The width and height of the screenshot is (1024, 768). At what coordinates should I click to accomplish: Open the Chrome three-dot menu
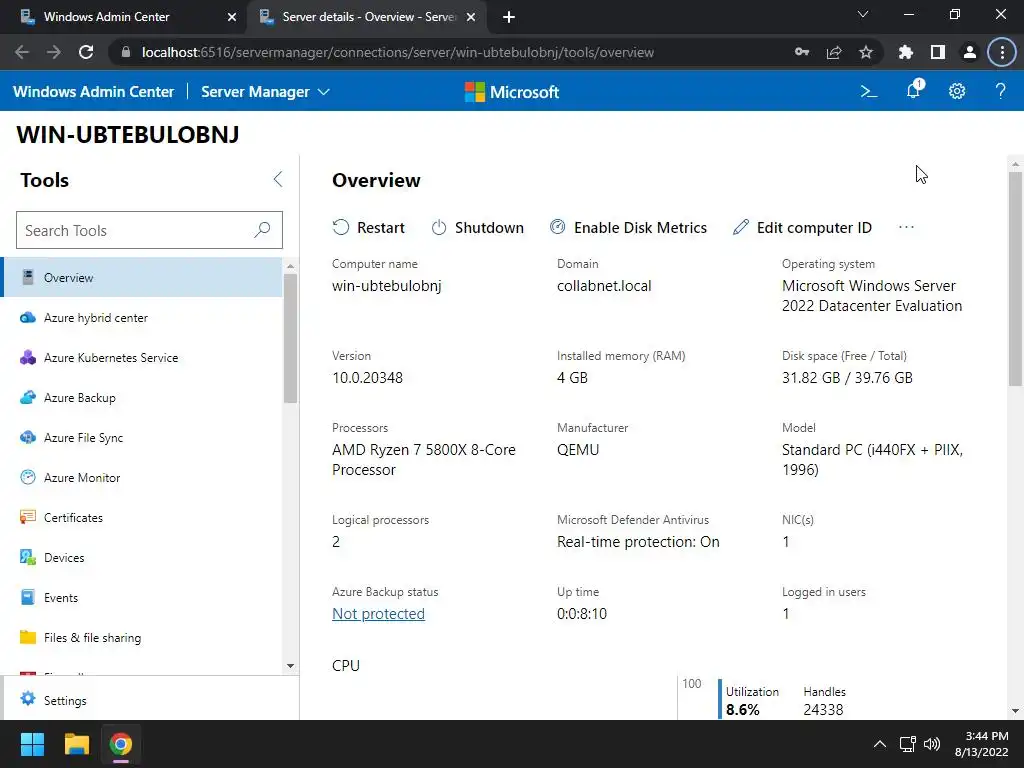tap(1002, 52)
